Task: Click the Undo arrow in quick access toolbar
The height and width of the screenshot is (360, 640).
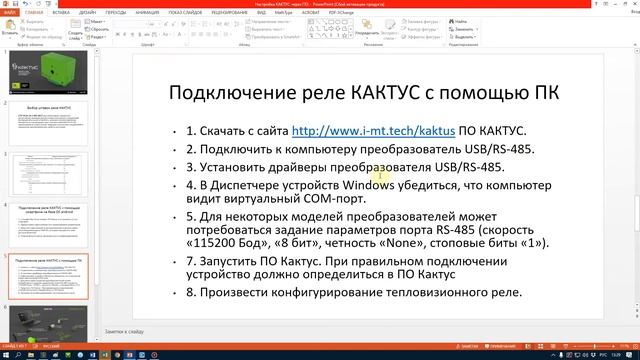Action: click(26, 4)
